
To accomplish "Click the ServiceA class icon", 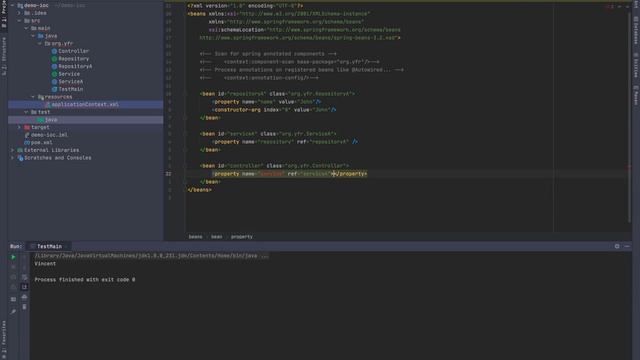I will [54, 82].
